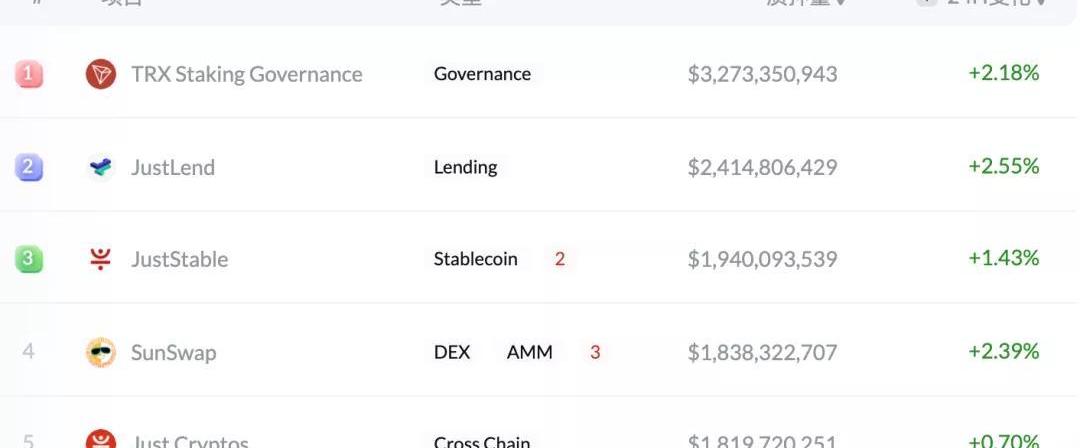Expand the Stablecoin extra tags count 2
The image size is (1080, 448).
point(560,259)
